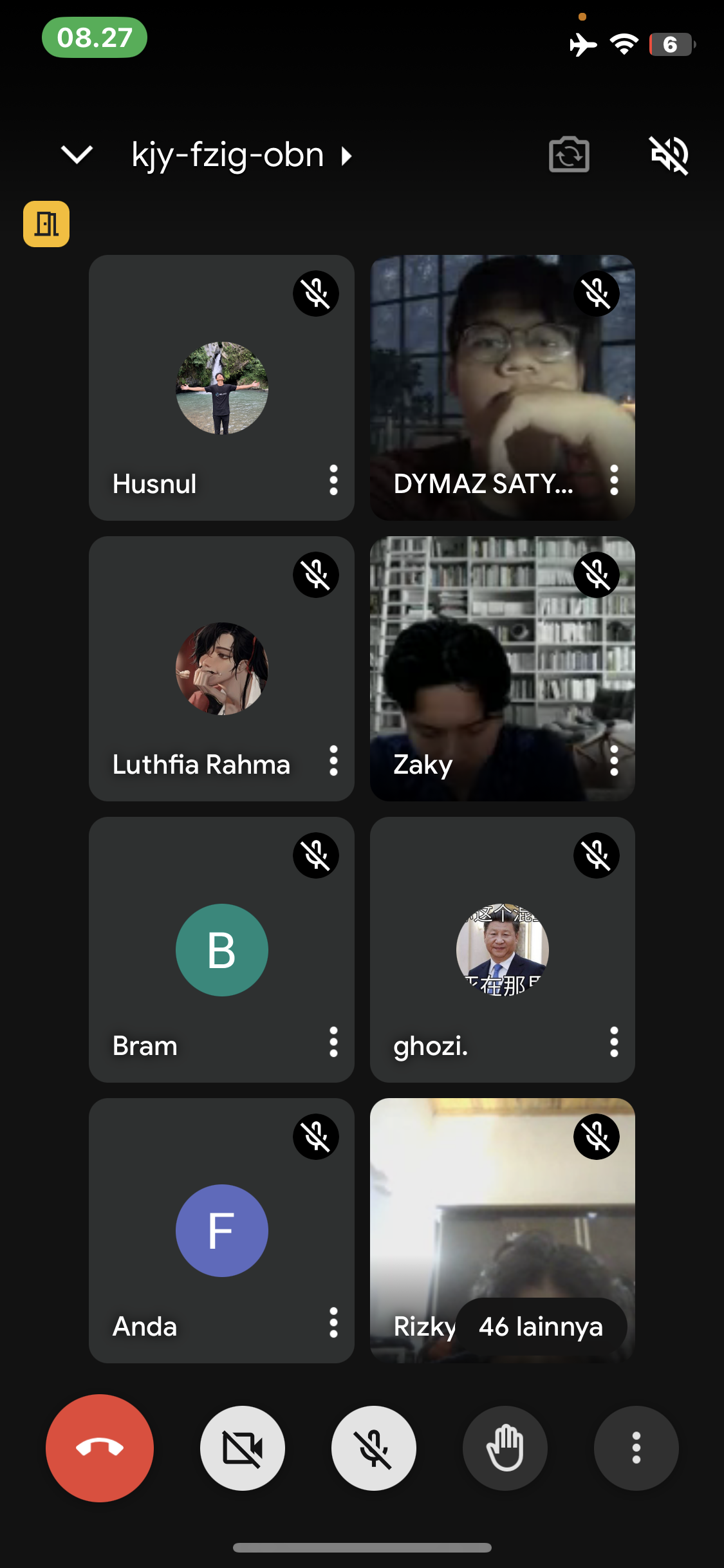Toggle your microphone on
Viewport: 724px width, 1568px height.
pos(374,1448)
